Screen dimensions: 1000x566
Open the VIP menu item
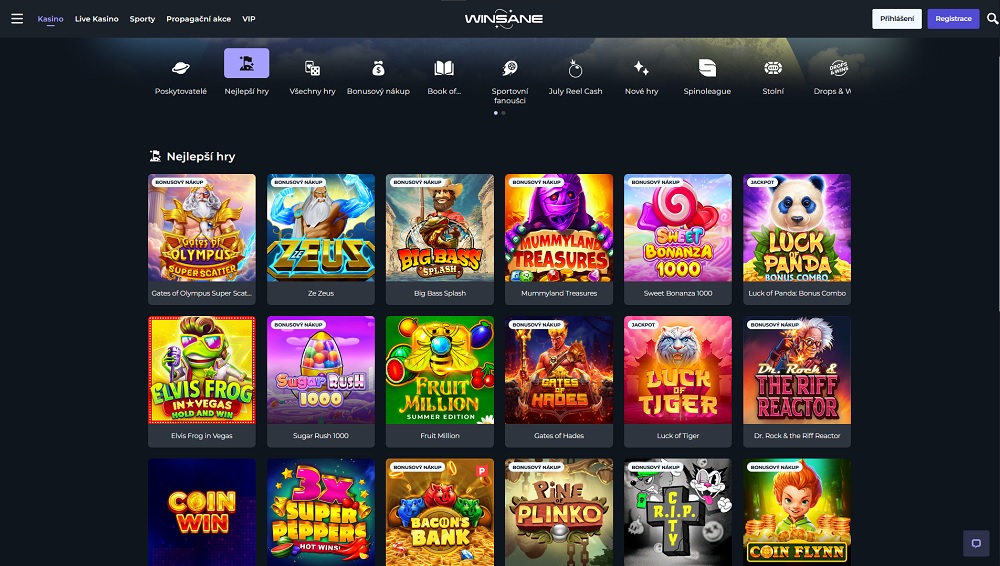point(249,19)
